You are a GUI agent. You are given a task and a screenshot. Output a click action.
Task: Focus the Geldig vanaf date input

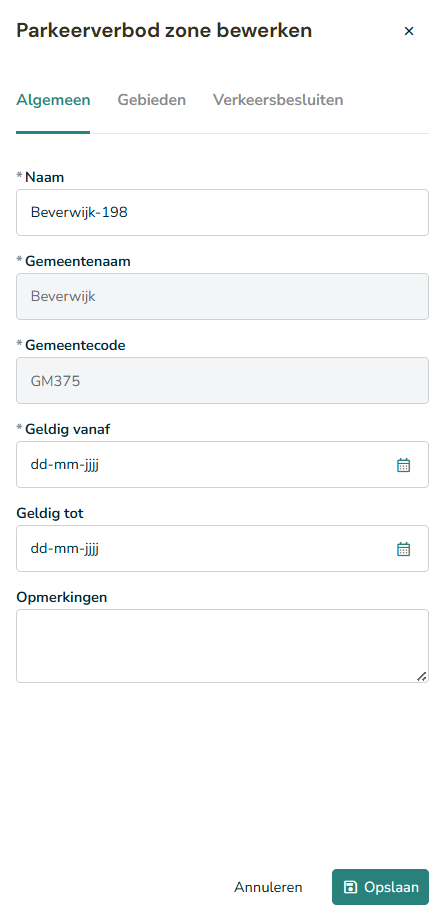222,464
